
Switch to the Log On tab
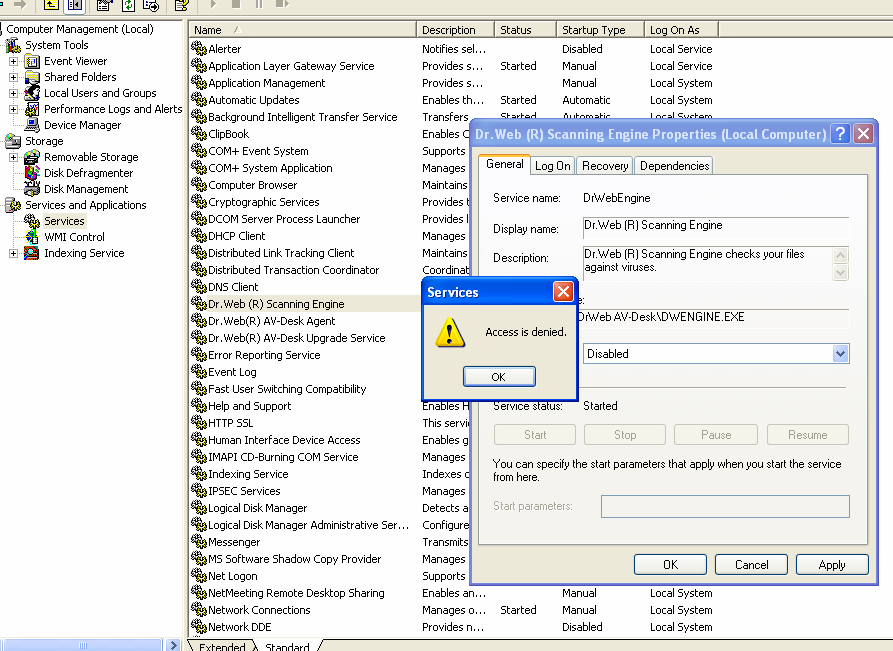point(552,166)
